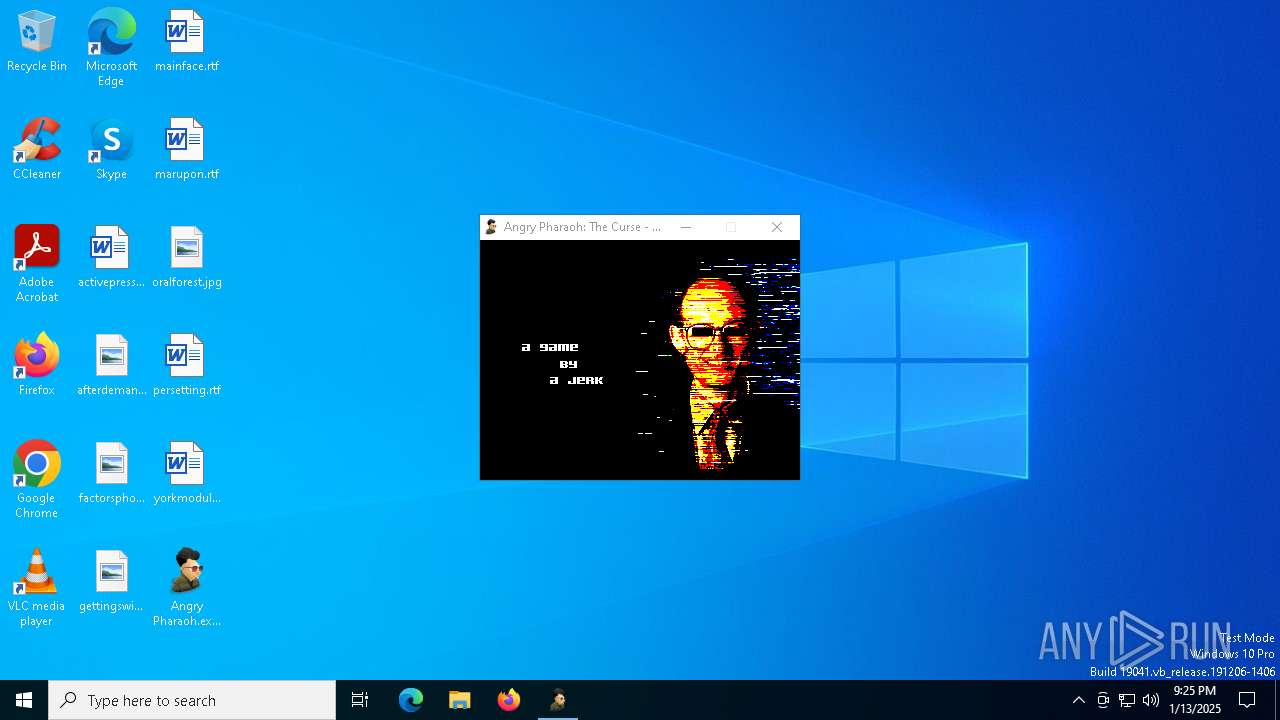Image resolution: width=1280 pixels, height=720 pixels.
Task: Open Edge from the taskbar
Action: coord(411,700)
